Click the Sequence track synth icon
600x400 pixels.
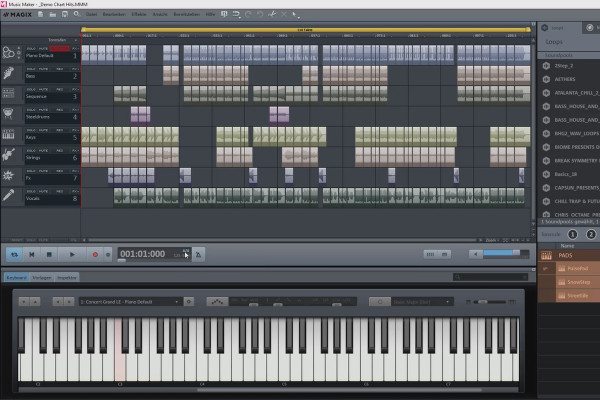click(8, 93)
